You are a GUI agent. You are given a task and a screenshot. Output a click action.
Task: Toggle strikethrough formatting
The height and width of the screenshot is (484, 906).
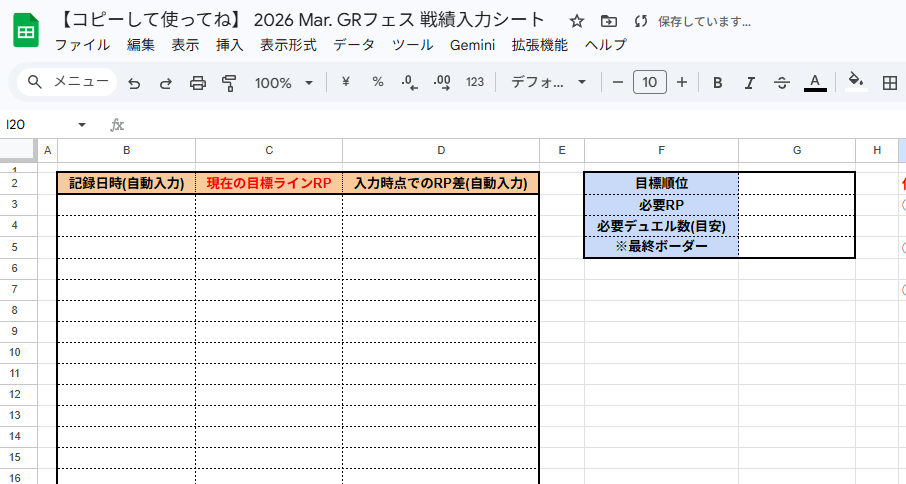pos(782,83)
